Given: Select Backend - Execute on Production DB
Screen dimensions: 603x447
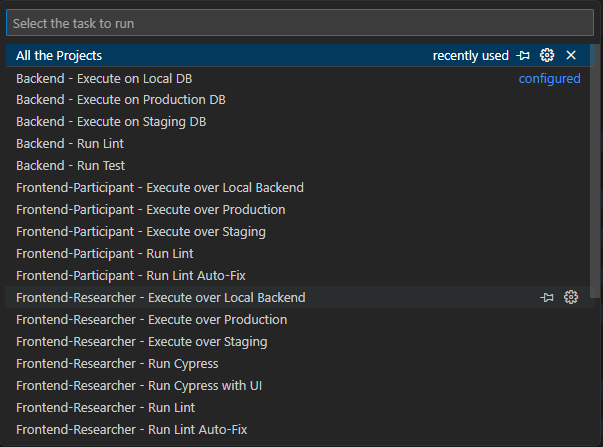Looking at the screenshot, I should (x=297, y=100).
